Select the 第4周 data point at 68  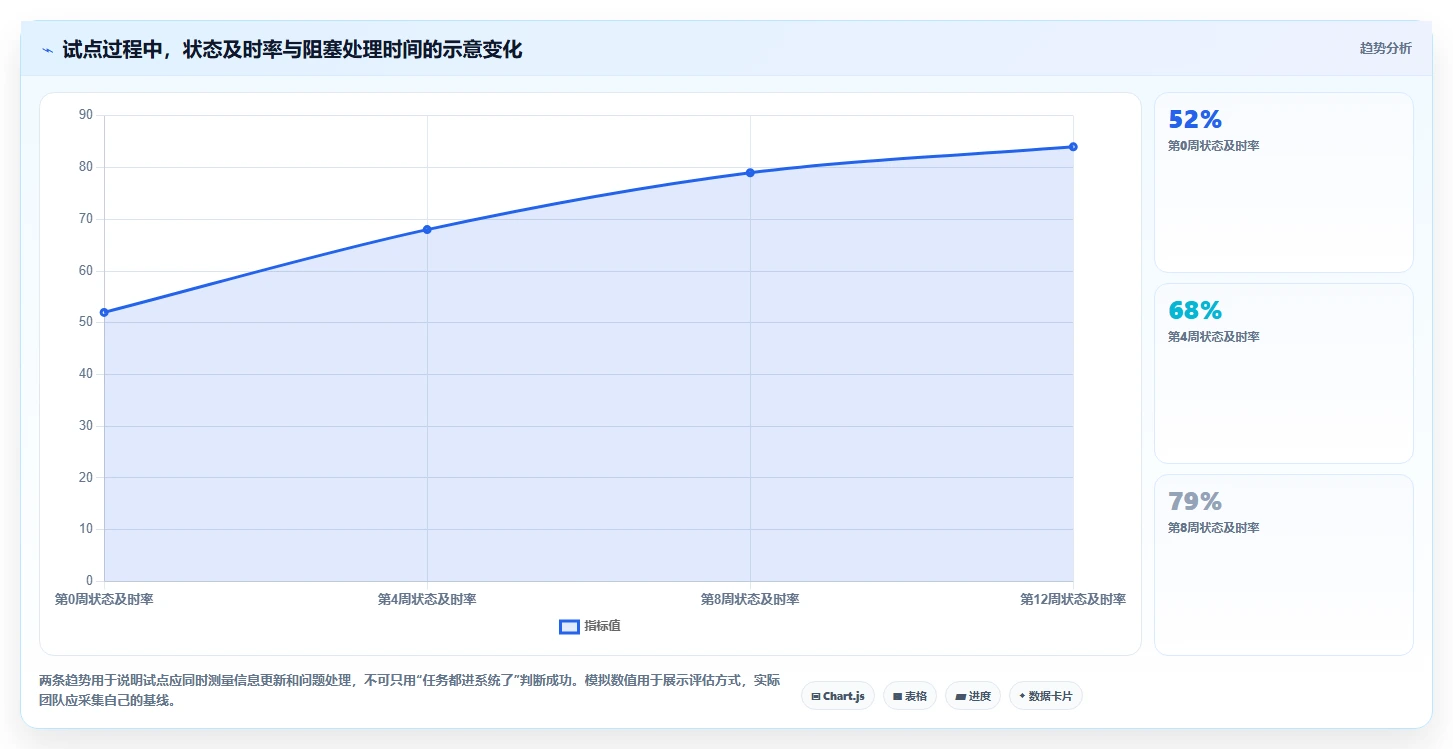[427, 230]
